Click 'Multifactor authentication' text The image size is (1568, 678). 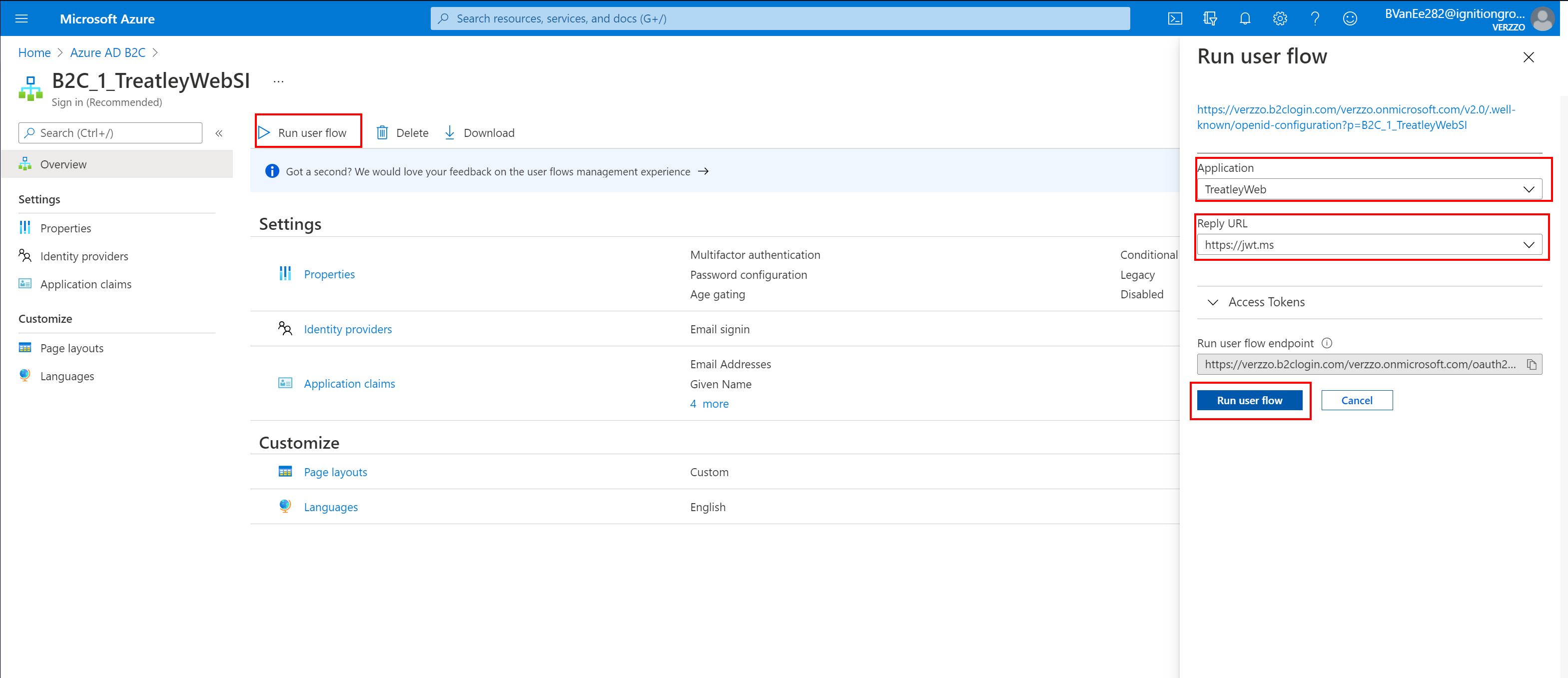[x=755, y=255]
